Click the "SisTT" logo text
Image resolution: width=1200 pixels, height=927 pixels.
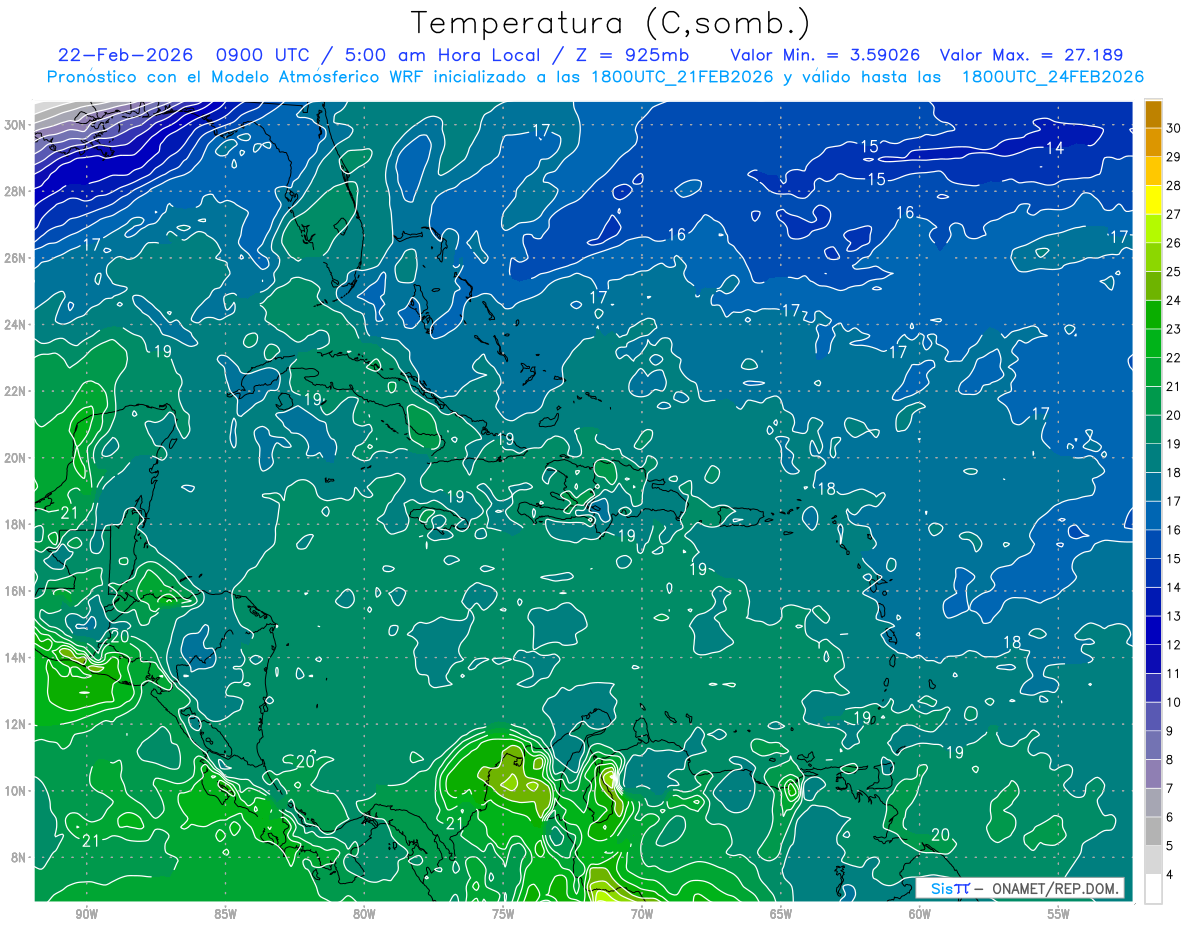pos(950,888)
